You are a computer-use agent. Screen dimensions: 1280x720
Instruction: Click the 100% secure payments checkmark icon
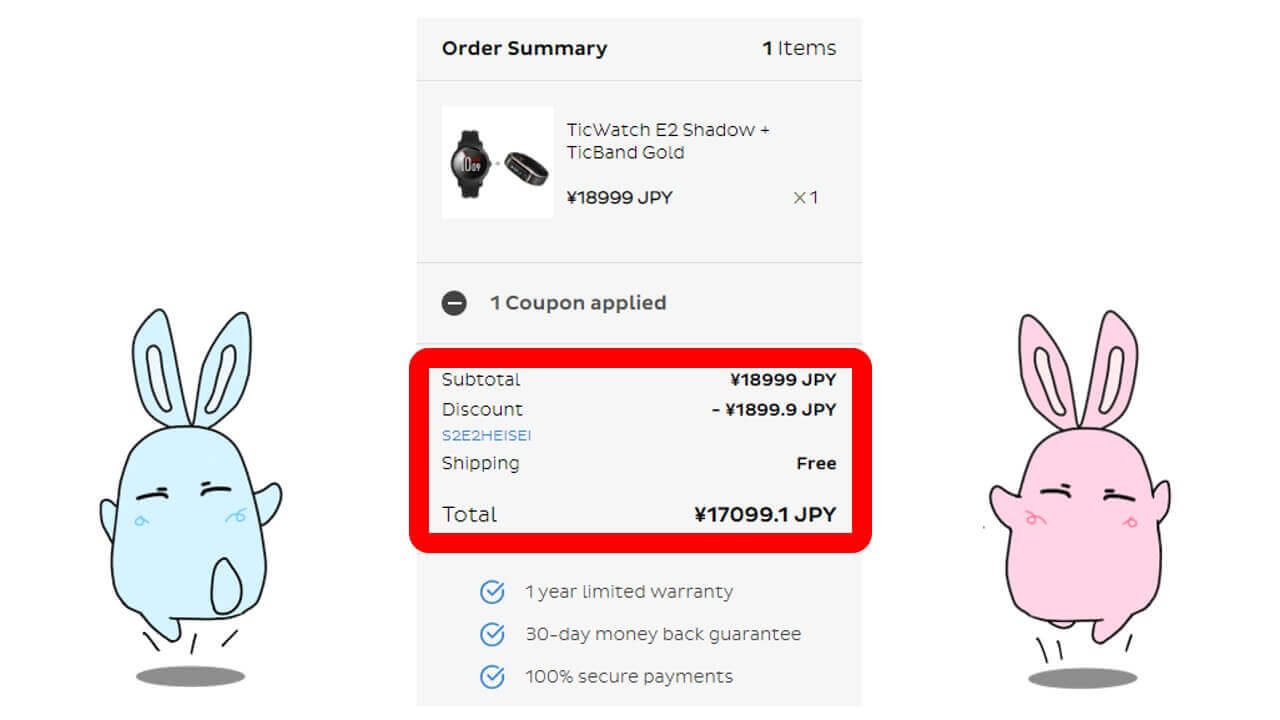pos(492,677)
